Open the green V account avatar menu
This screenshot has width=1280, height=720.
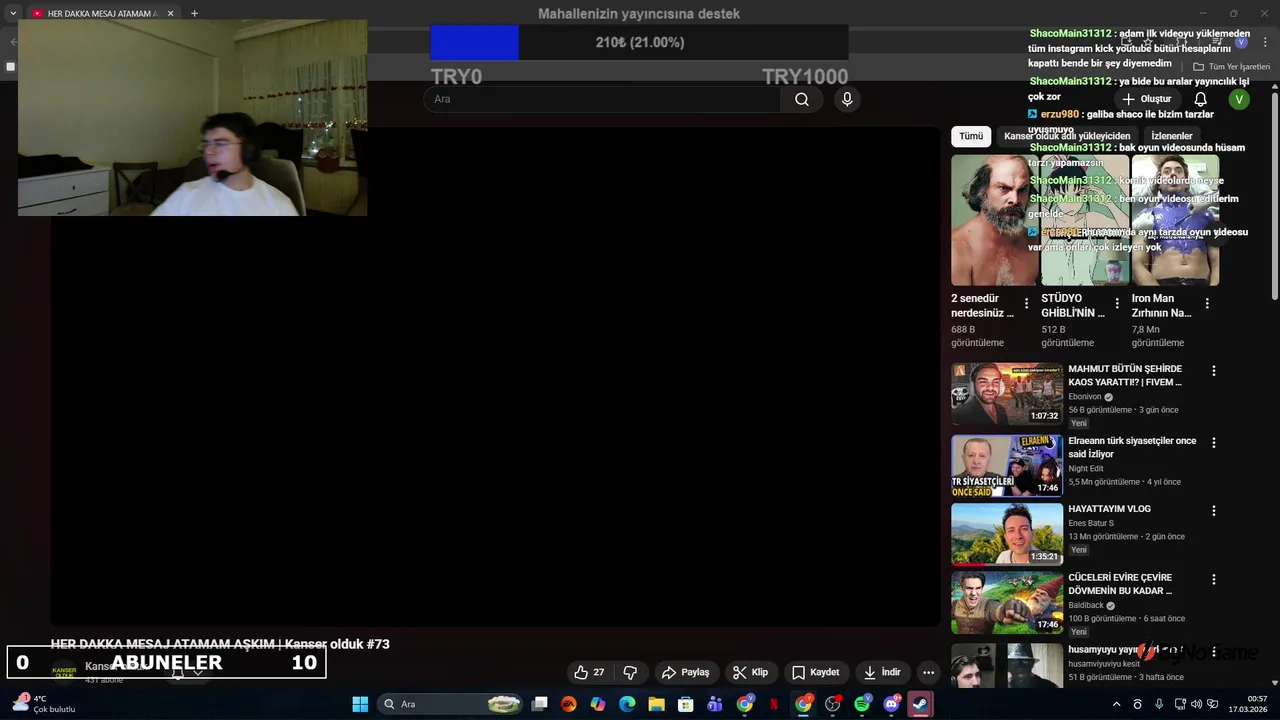click(x=1239, y=99)
